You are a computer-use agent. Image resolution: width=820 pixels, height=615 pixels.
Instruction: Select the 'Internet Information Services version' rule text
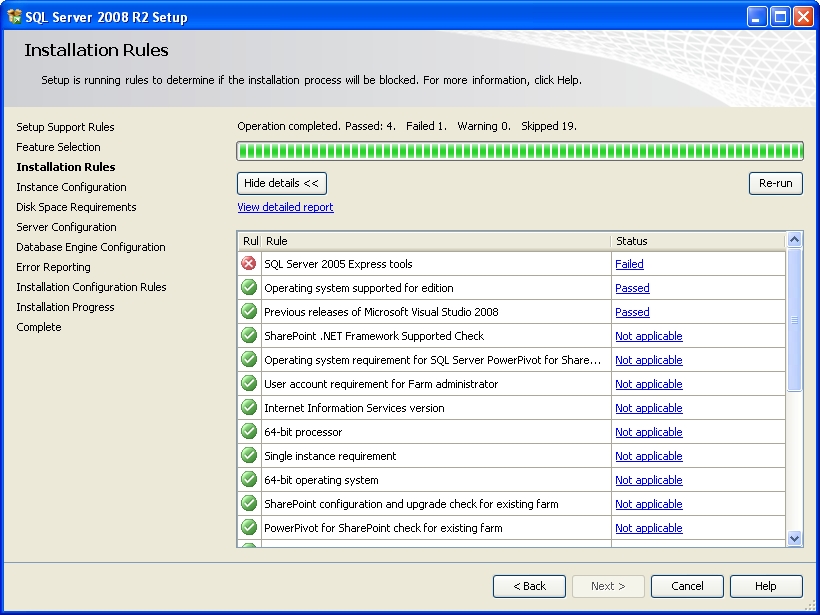point(354,408)
